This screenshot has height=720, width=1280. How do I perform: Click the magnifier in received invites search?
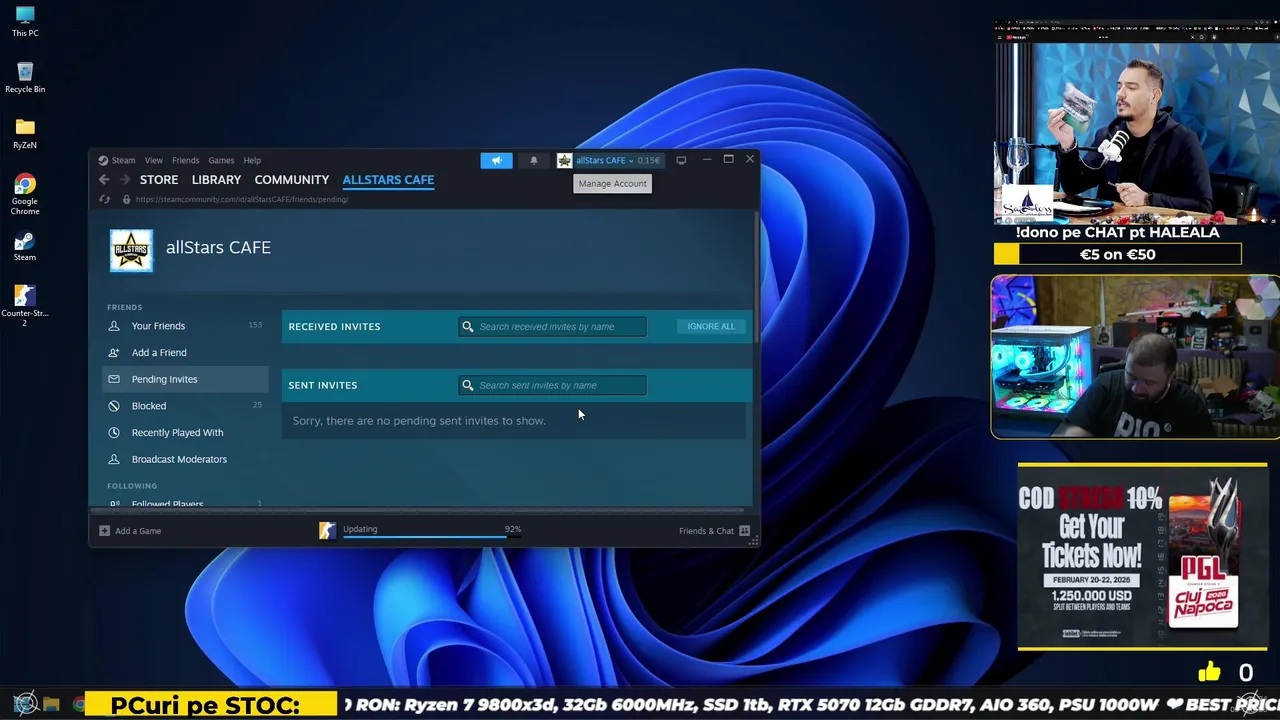click(467, 326)
